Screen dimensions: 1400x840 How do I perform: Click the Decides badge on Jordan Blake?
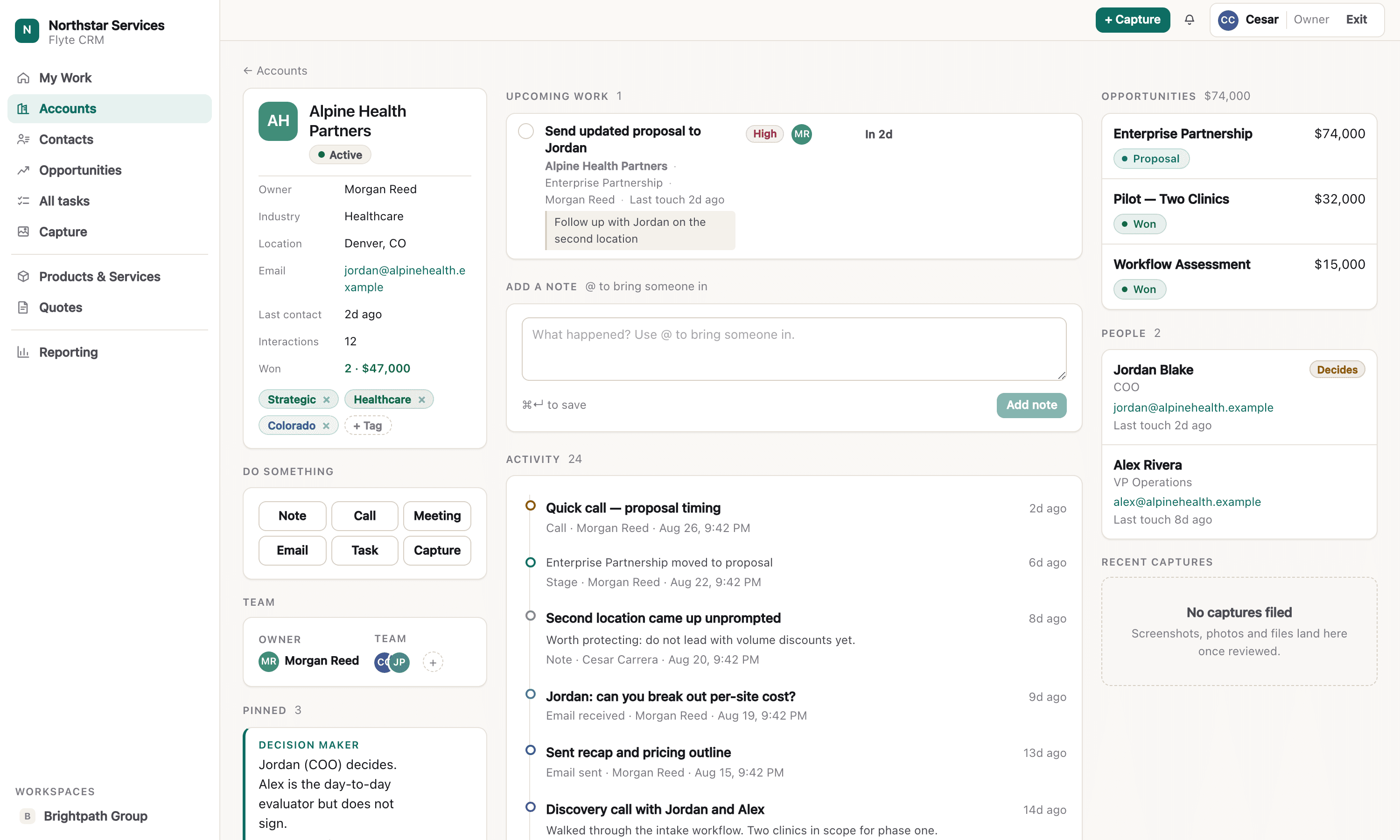point(1337,370)
